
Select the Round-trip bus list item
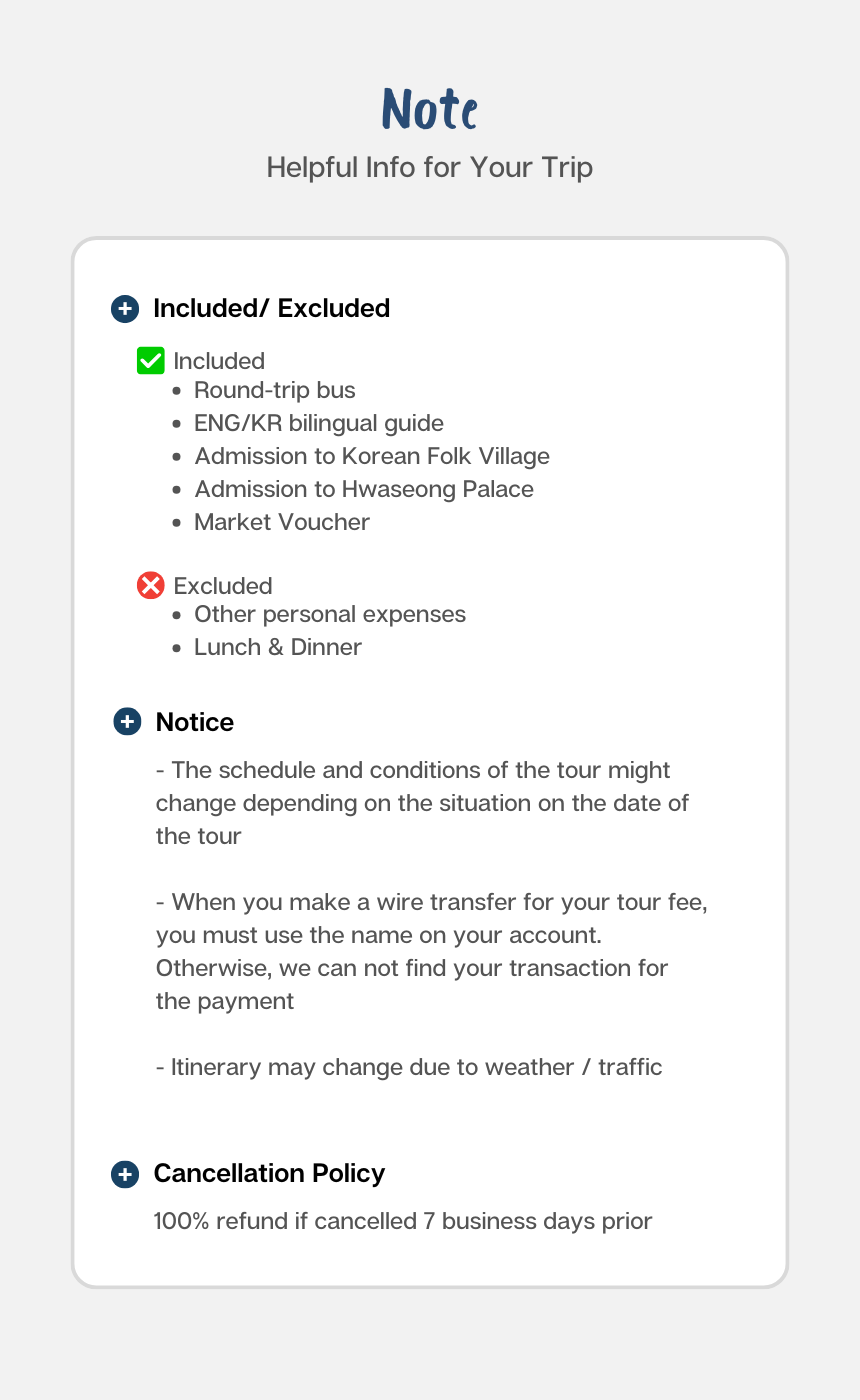[275, 390]
